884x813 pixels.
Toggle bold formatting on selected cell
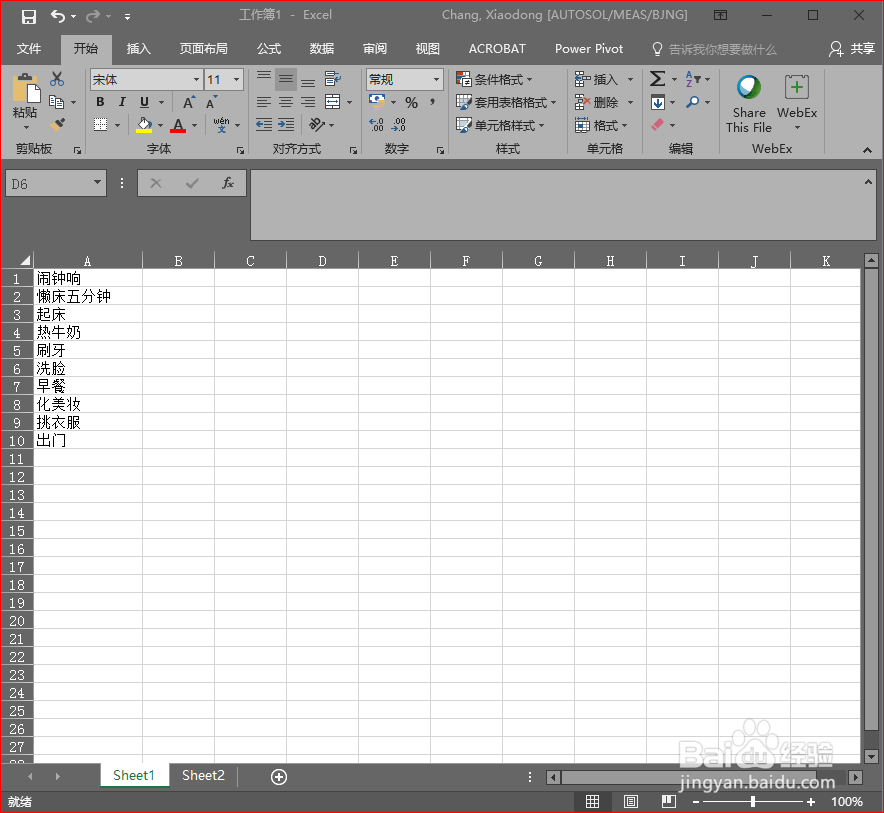(x=99, y=101)
